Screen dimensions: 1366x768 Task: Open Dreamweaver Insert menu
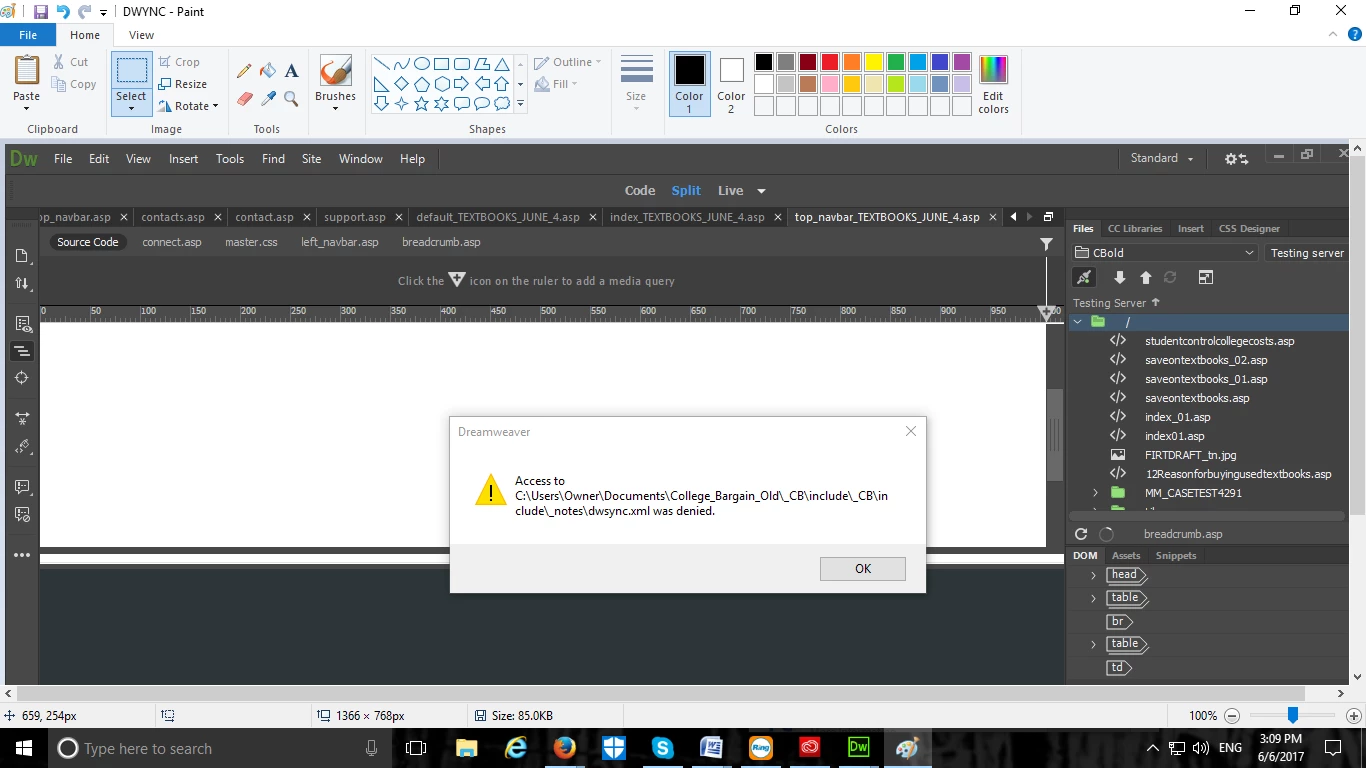(x=183, y=158)
